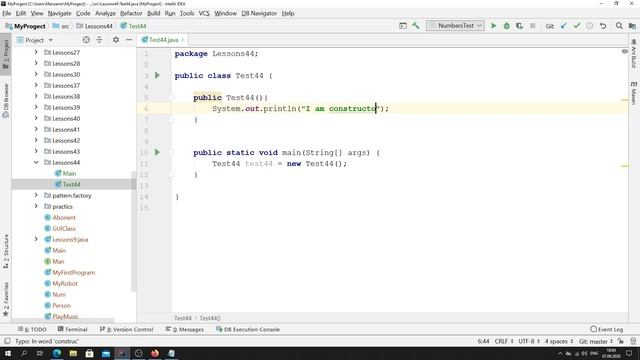Collapse all in Project panel
This screenshot has height=360, width=640.
100,40
